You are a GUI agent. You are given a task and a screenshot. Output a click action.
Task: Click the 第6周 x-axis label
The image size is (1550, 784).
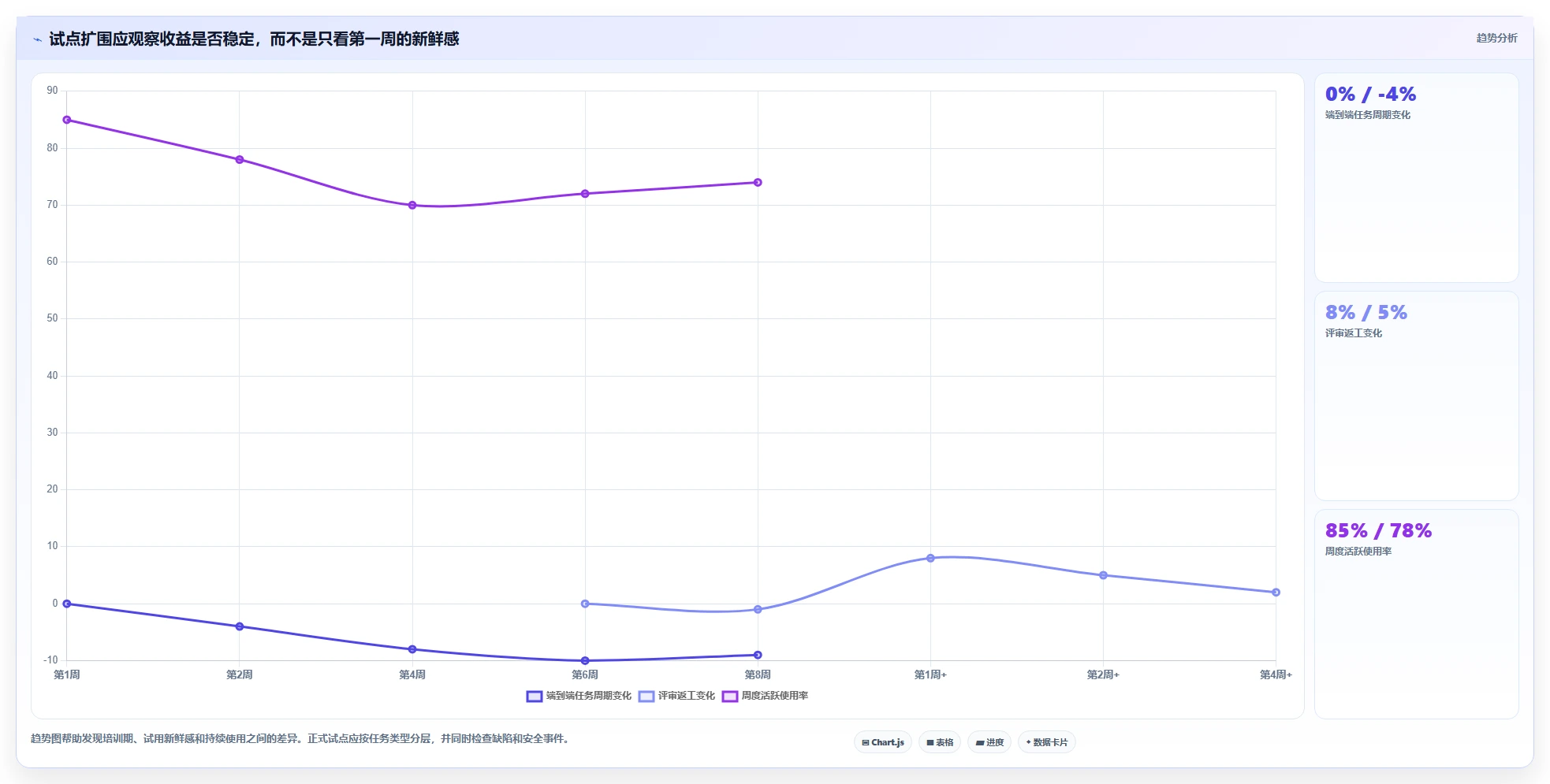[x=585, y=675]
